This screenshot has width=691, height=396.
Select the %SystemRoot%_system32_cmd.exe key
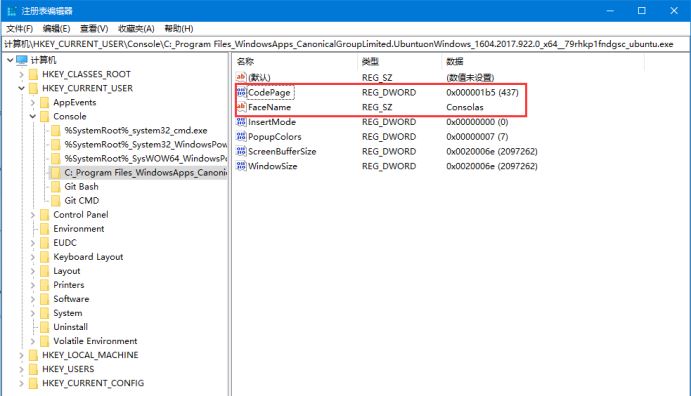click(136, 130)
